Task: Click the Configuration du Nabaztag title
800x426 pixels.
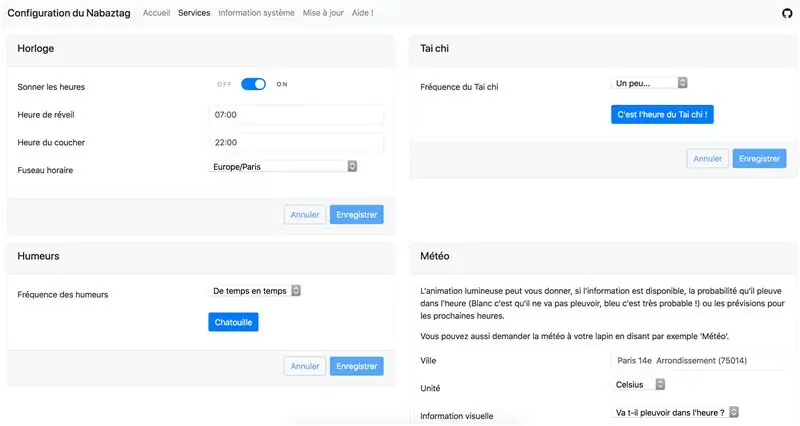Action: coord(69,13)
